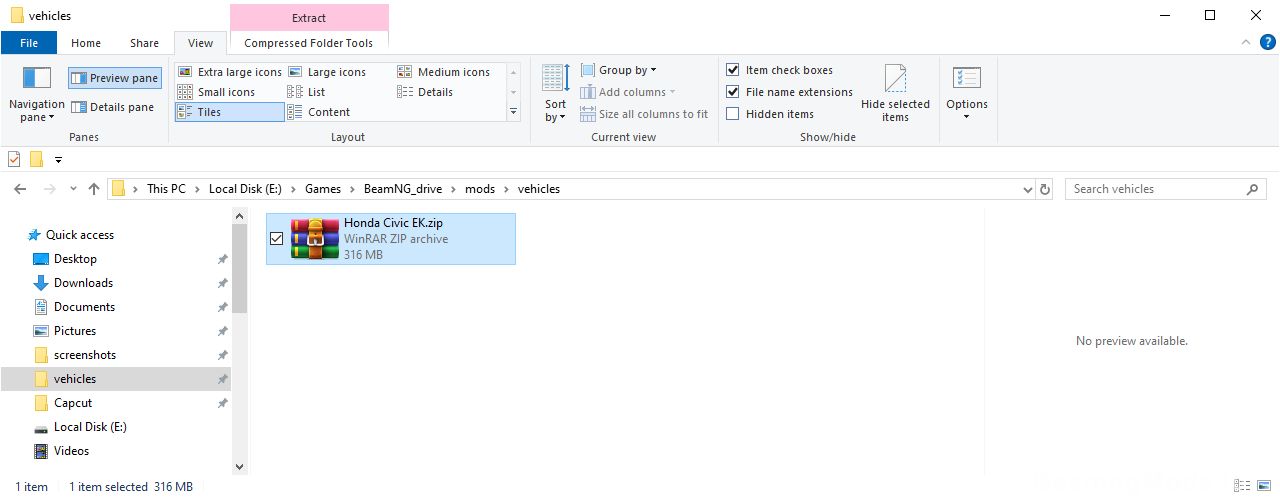Select the Tiles layout
Image resolution: width=1280 pixels, height=499 pixels.
(x=229, y=112)
